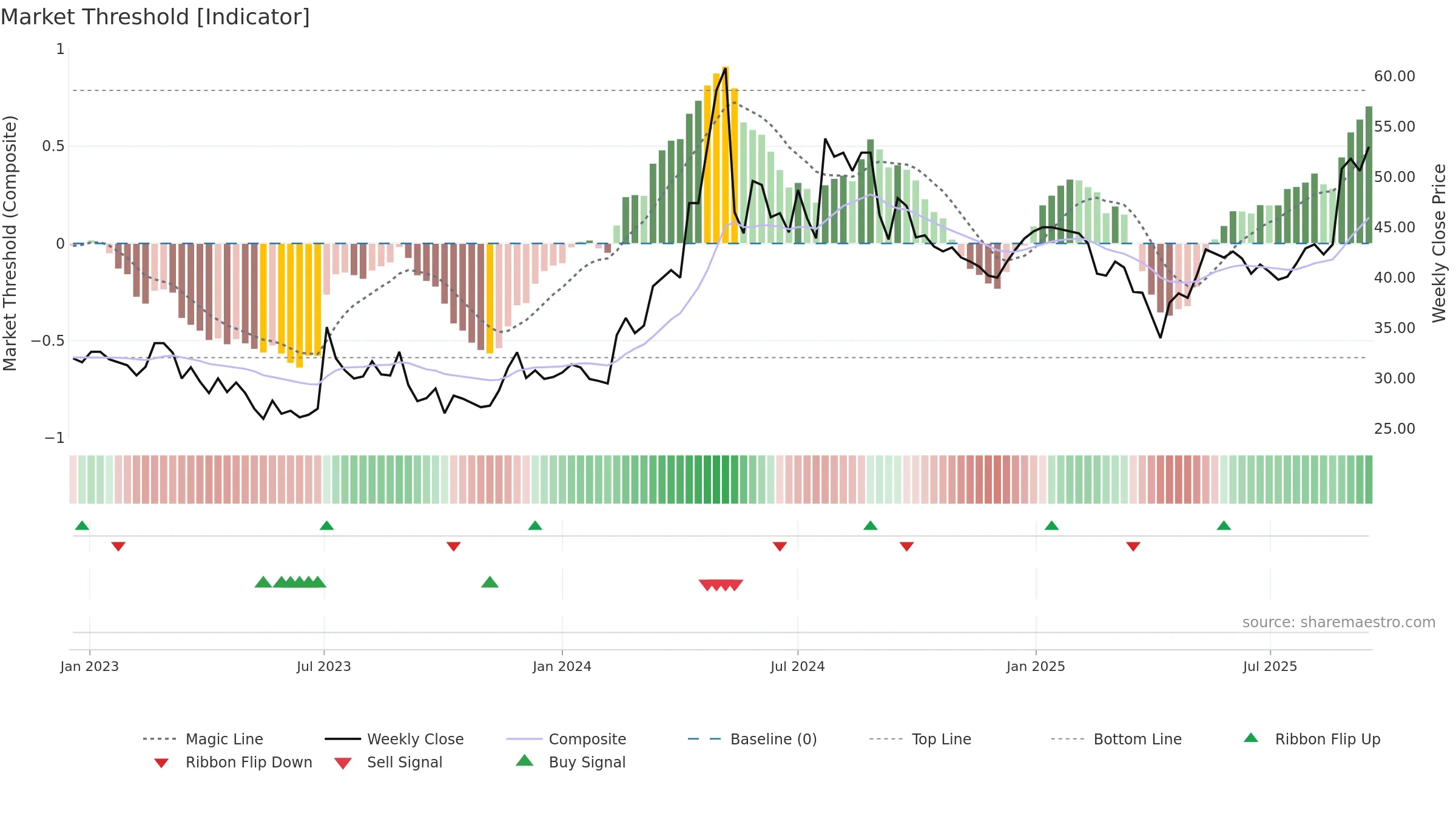Click the lone buy signal triangle near Nov 2023
Viewport: 1456px width, 819px height.
[490, 582]
